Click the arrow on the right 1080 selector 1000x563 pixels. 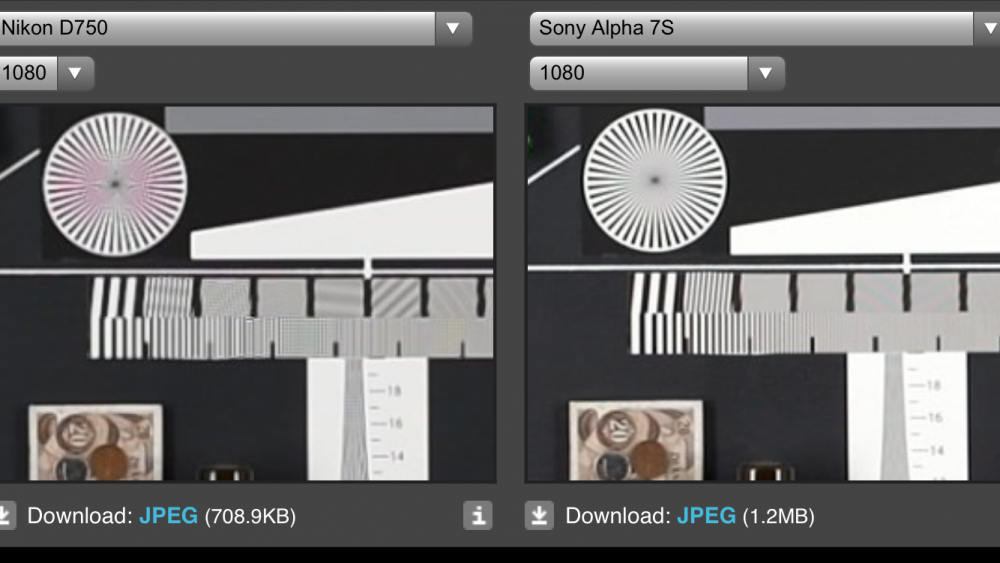pyautogui.click(x=765, y=73)
